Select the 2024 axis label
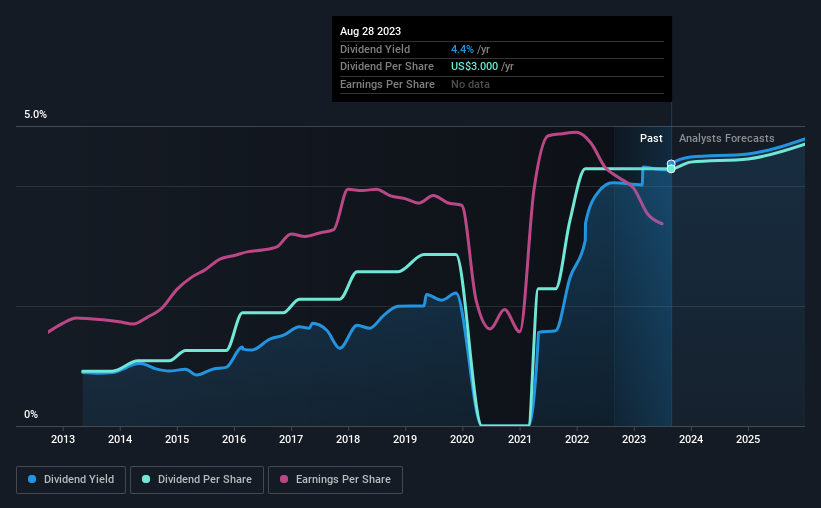821x508 pixels. [691, 439]
